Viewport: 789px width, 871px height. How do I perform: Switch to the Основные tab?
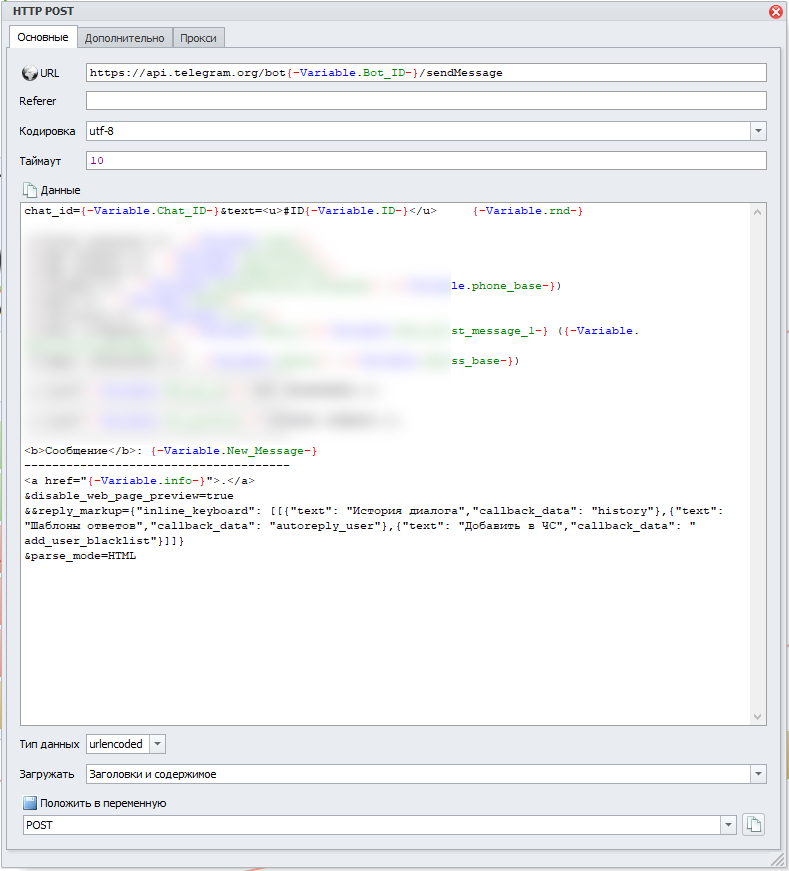pyautogui.click(x=43, y=37)
